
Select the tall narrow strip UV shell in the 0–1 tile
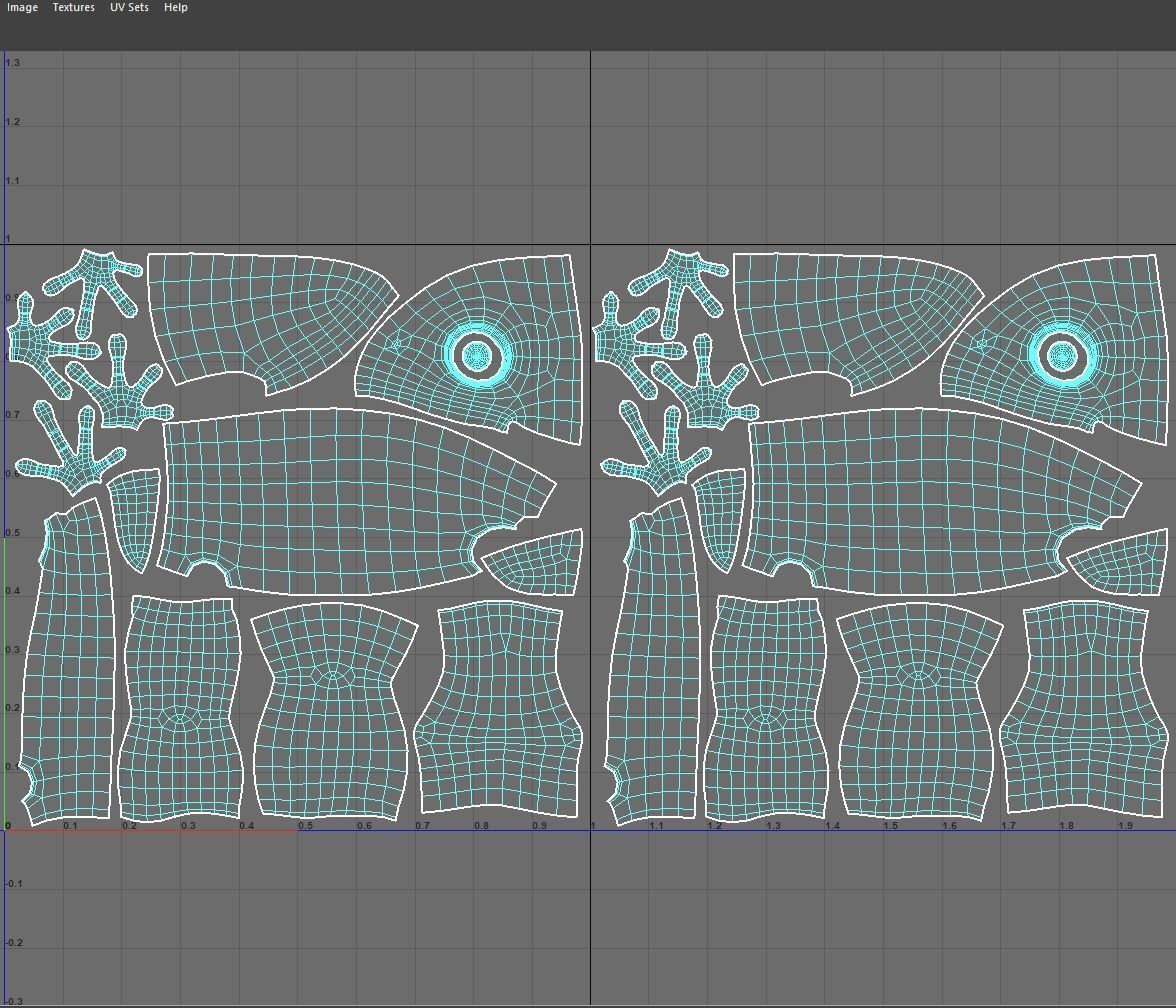tap(68, 660)
